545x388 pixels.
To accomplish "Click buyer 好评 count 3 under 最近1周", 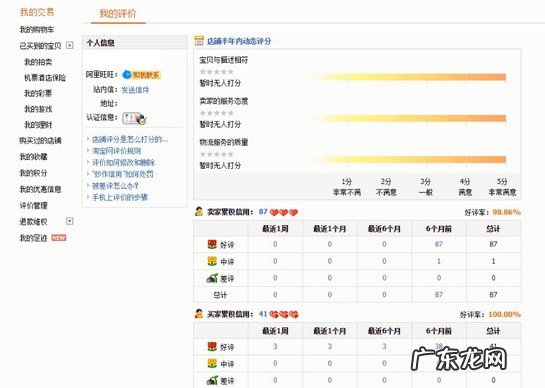I will tap(275, 346).
